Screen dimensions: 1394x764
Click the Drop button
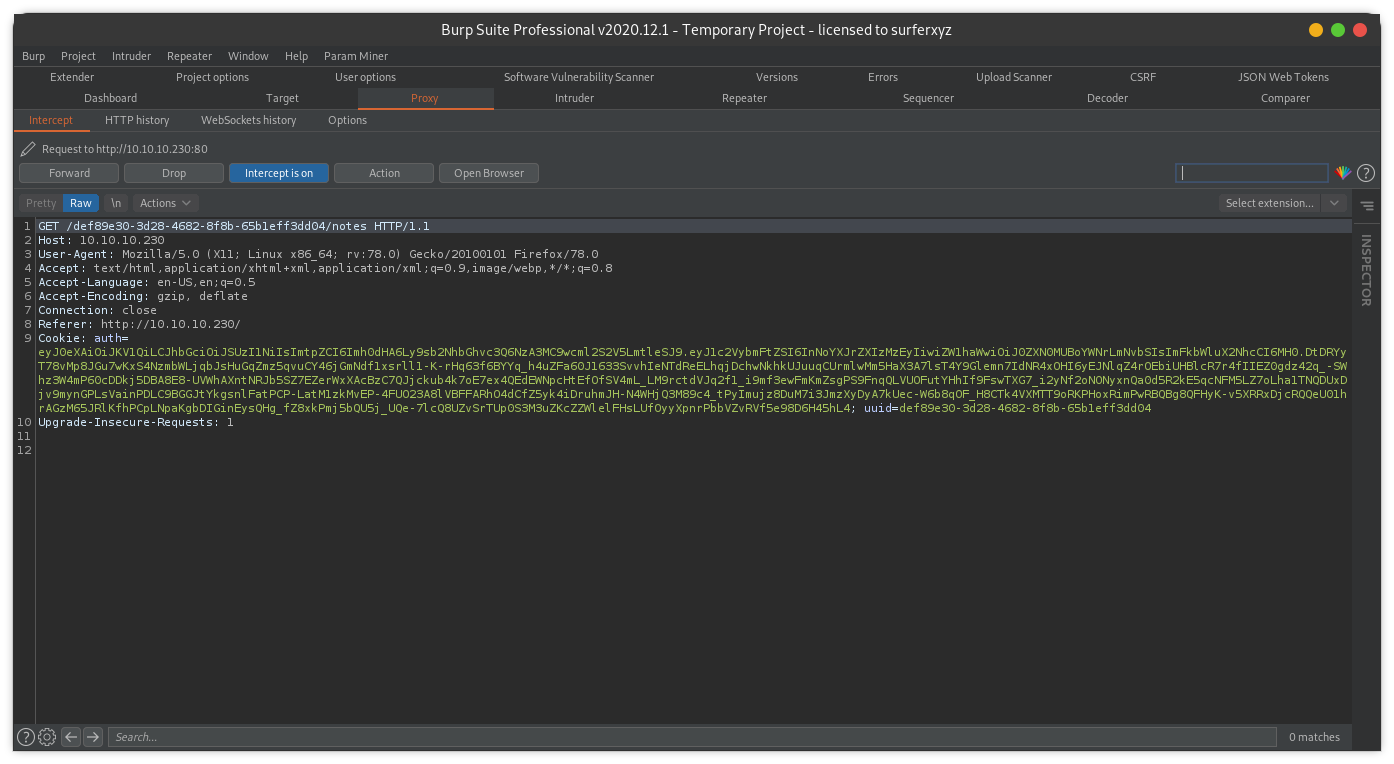pyautogui.click(x=174, y=173)
